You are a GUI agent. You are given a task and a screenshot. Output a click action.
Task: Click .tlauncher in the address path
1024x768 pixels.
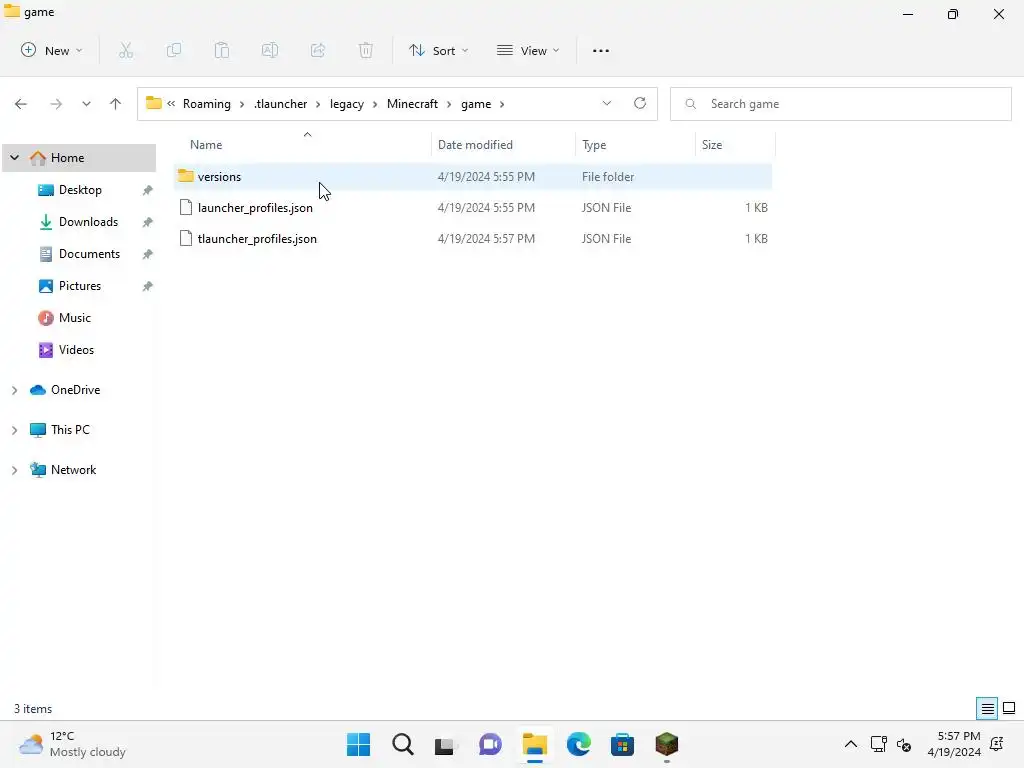pos(280,104)
